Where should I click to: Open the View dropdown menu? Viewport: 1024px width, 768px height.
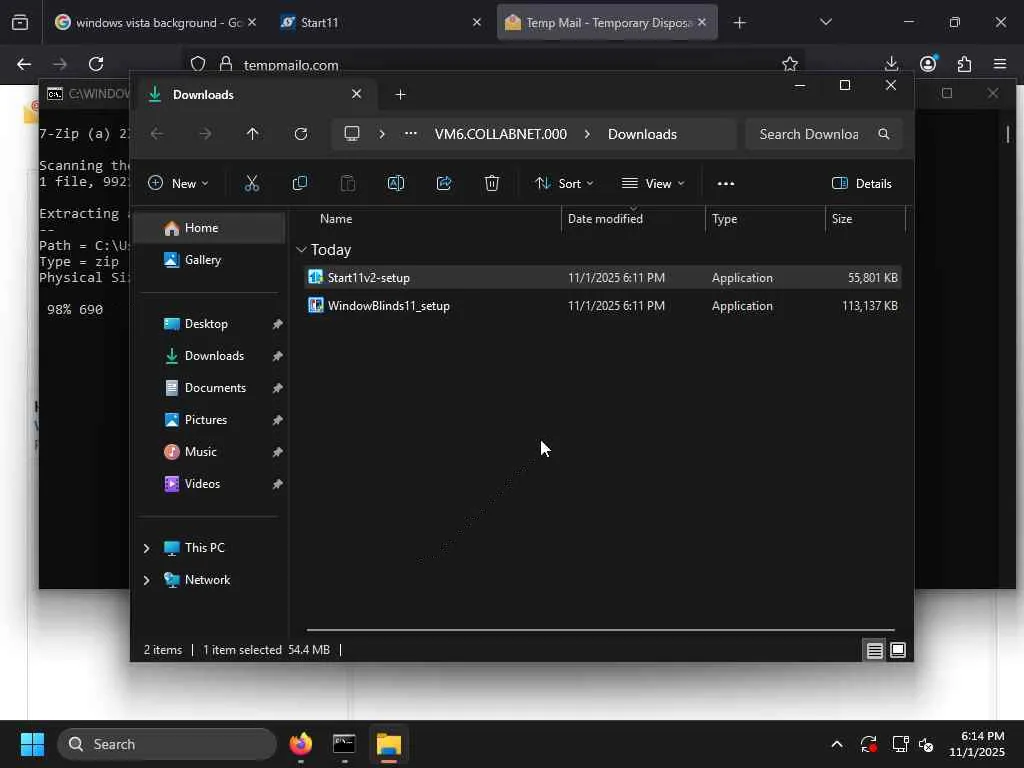click(653, 184)
